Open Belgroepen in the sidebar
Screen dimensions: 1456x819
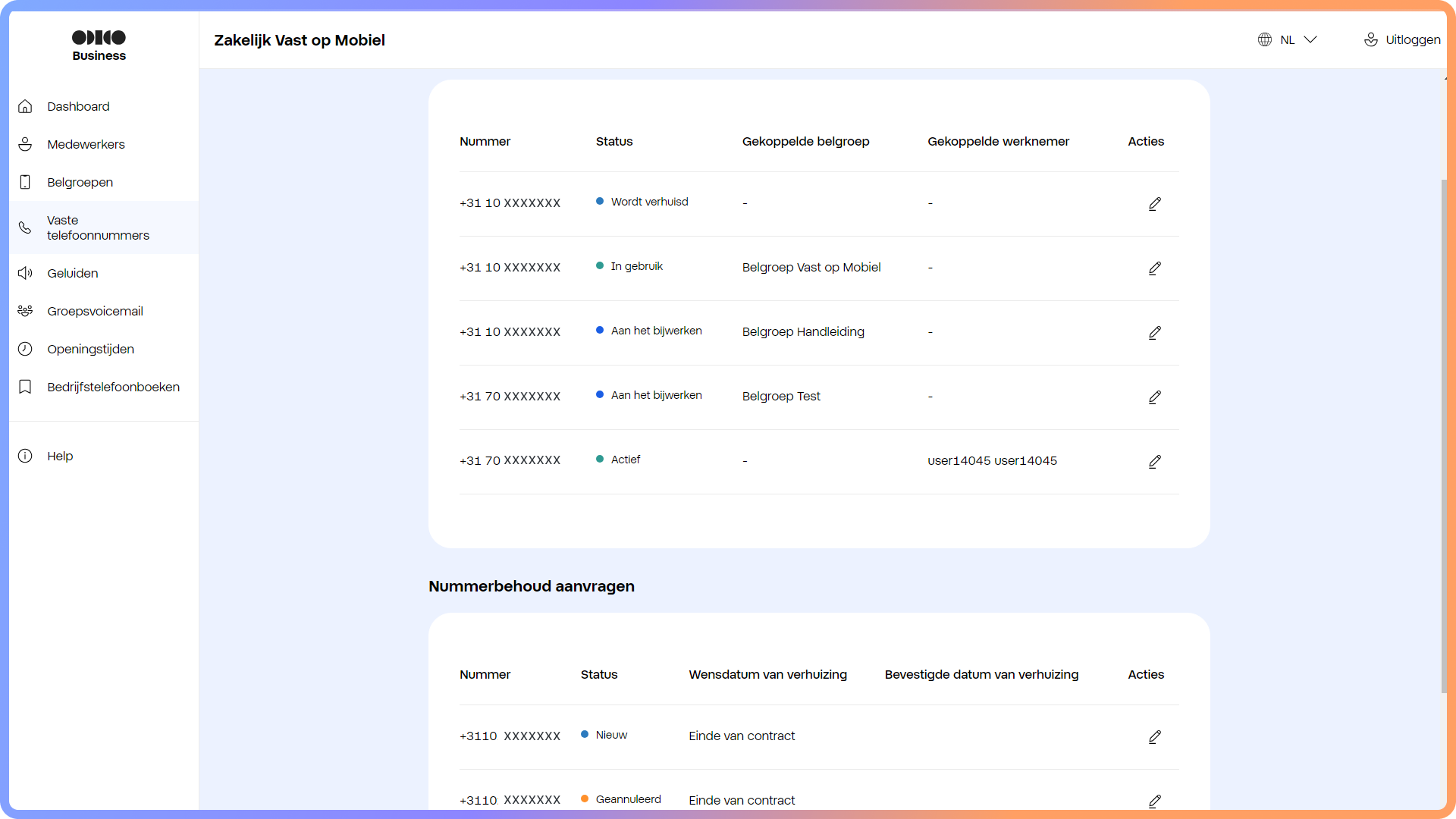(x=80, y=182)
